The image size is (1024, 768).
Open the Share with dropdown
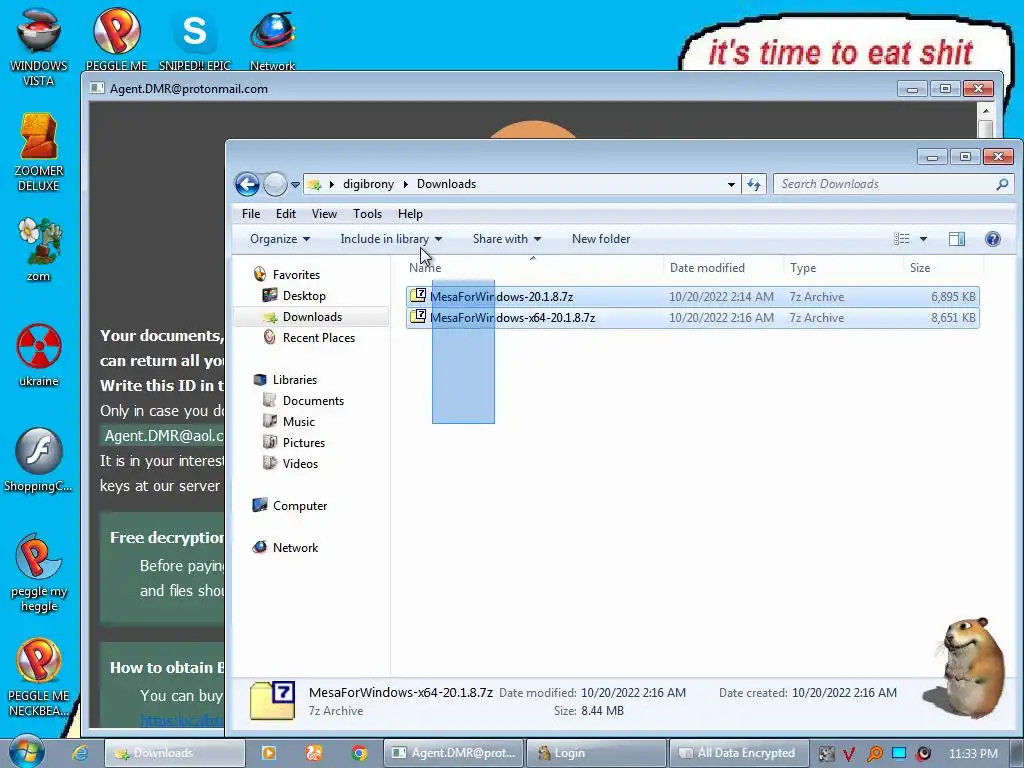click(507, 239)
